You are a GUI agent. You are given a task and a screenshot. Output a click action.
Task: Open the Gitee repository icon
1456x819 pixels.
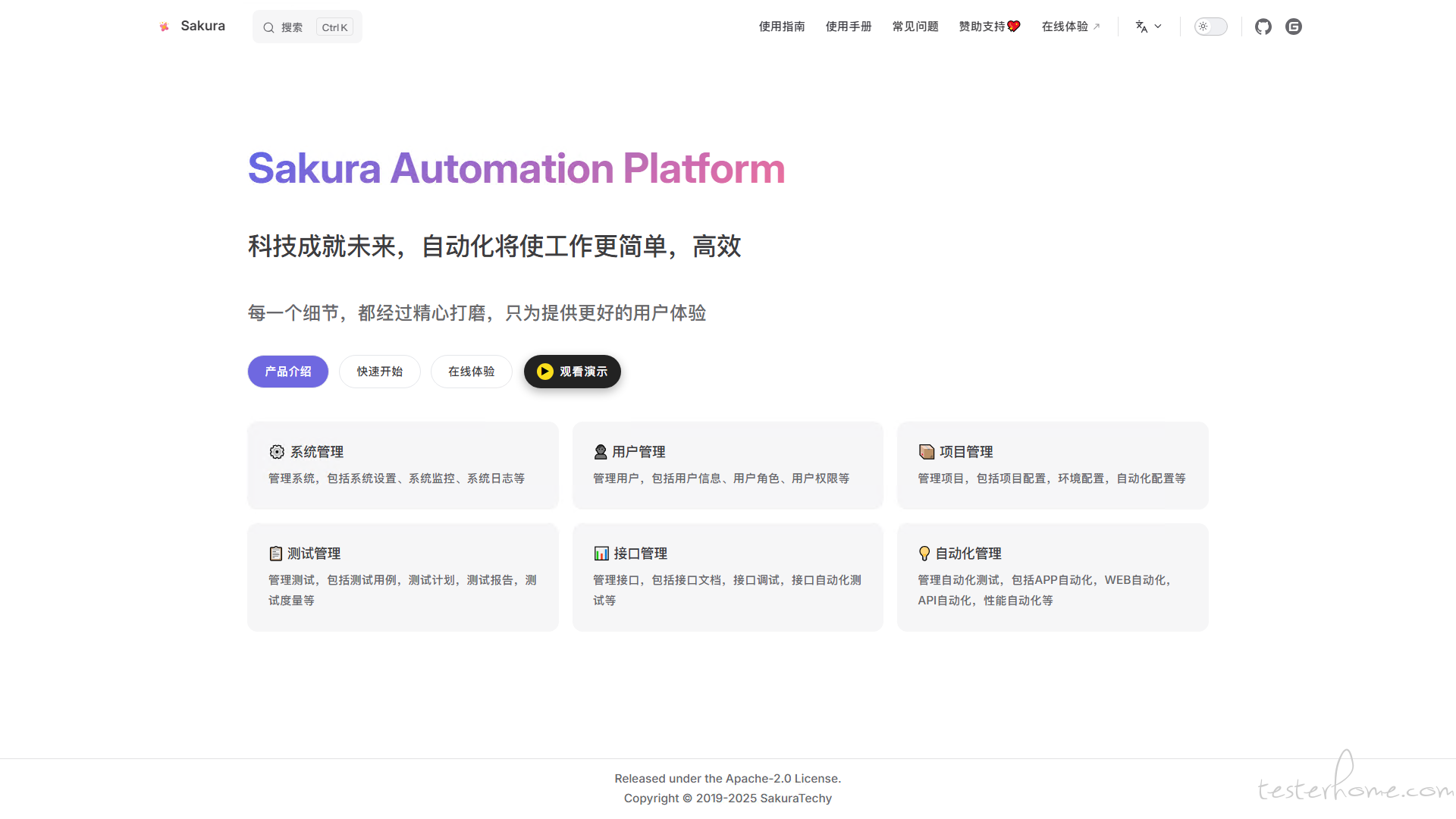(1294, 27)
